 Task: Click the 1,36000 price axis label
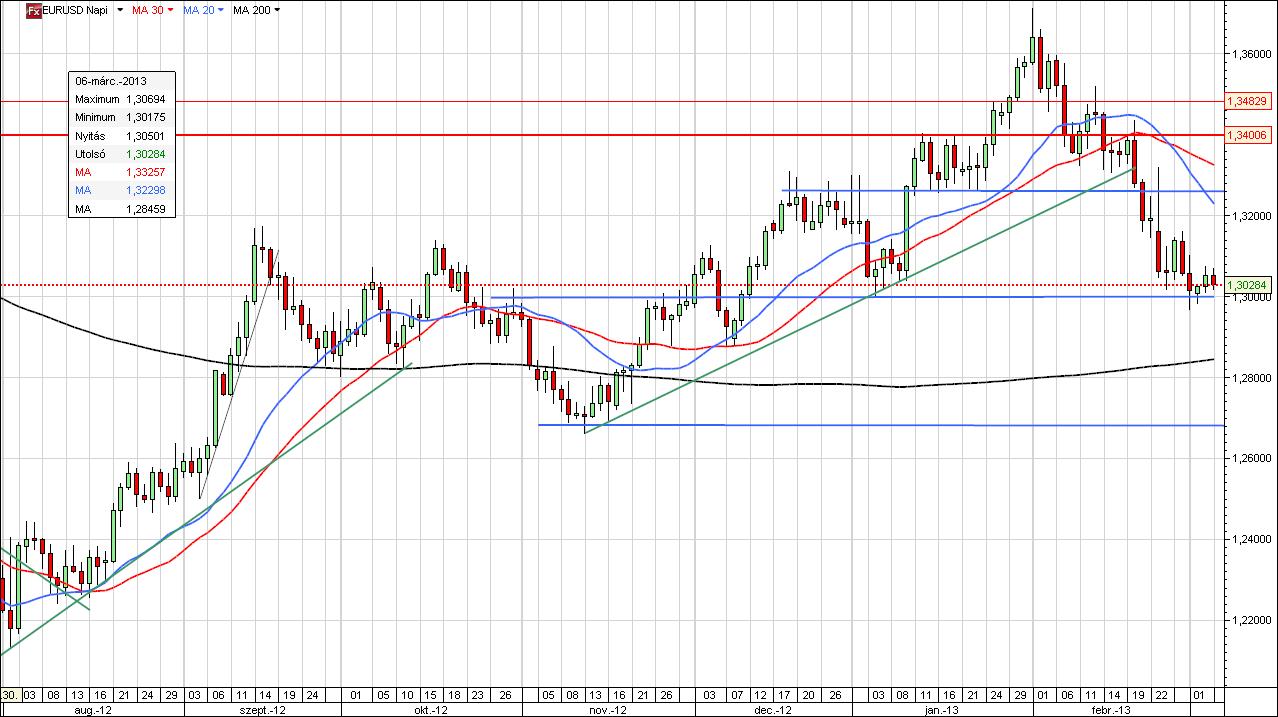1250,54
